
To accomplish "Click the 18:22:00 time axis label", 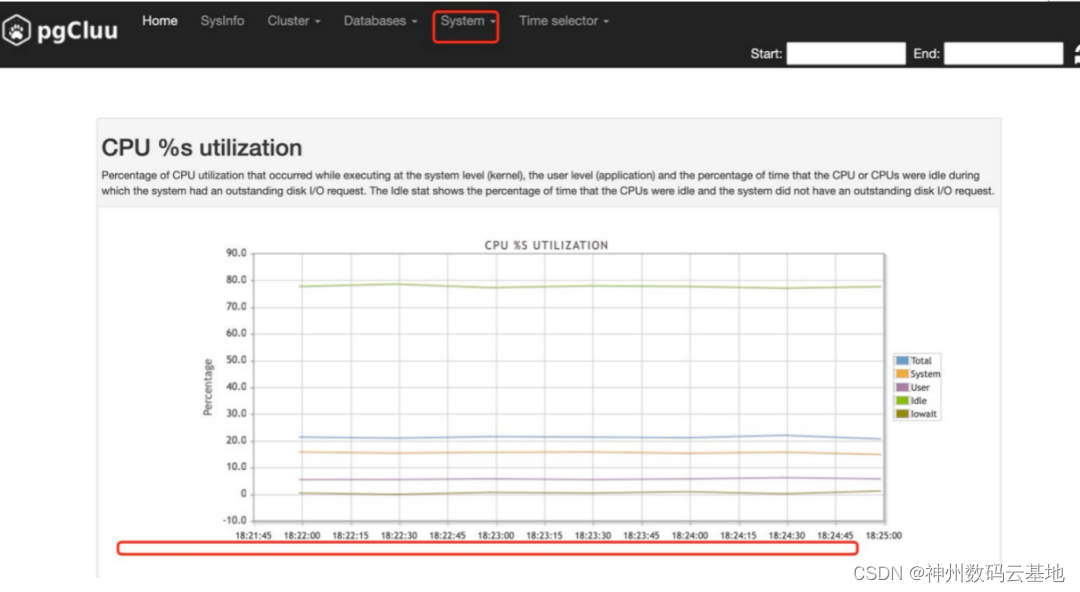I will (x=302, y=535).
